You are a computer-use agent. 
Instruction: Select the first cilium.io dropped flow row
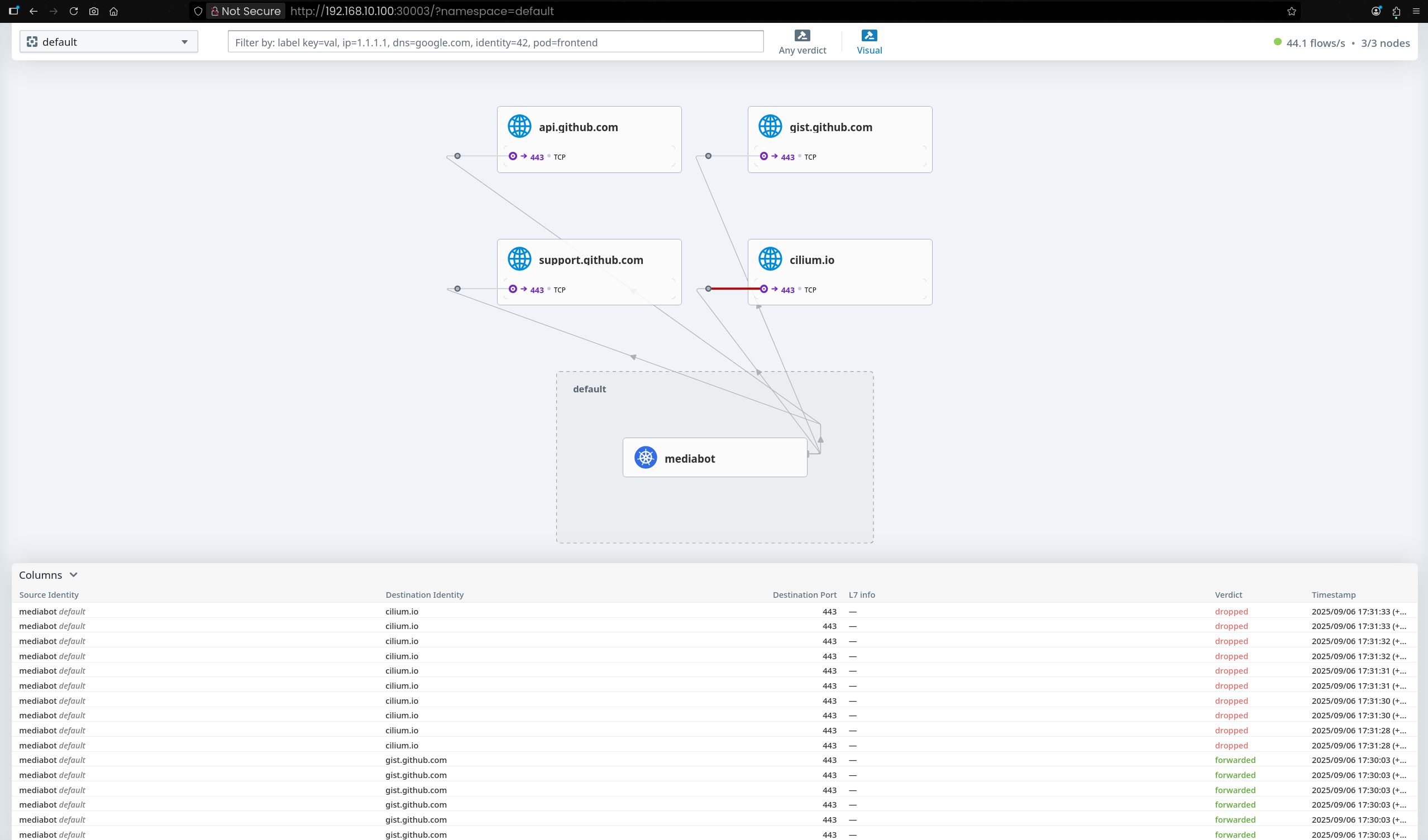[714, 612]
